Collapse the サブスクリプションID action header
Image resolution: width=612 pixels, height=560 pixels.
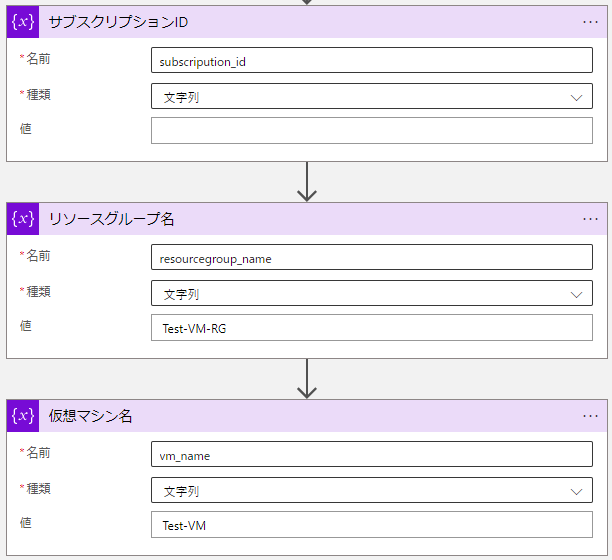307,22
